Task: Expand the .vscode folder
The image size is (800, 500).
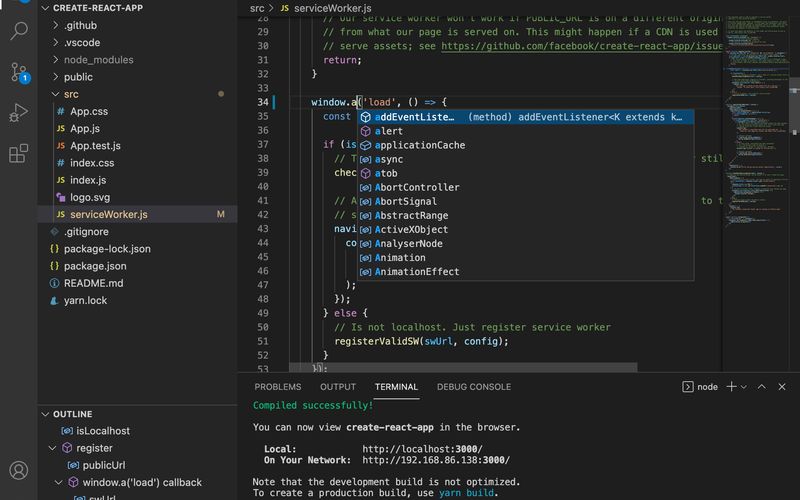Action: click(x=56, y=42)
